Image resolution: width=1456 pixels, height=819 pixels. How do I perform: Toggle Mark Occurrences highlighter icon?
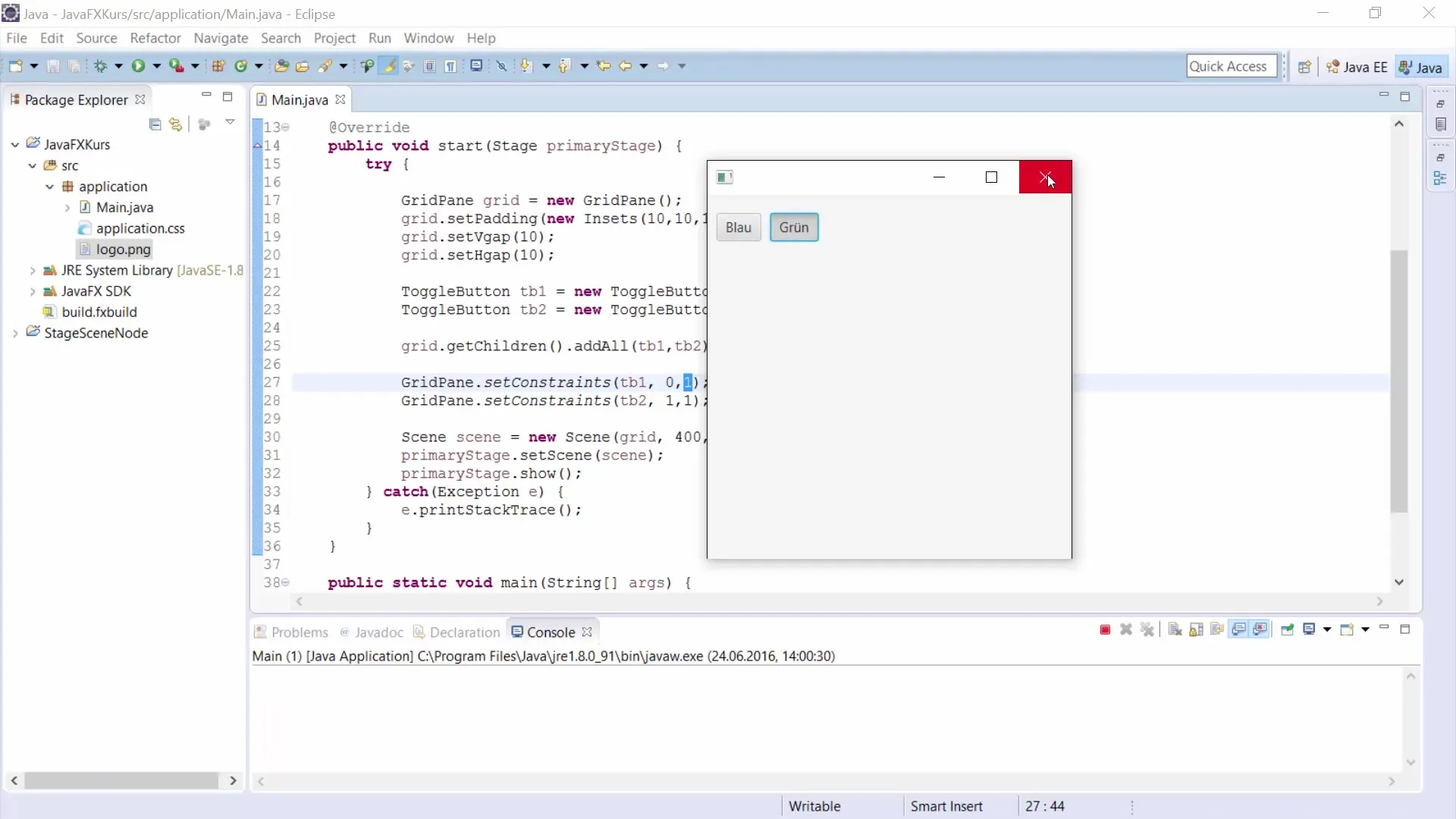[389, 66]
